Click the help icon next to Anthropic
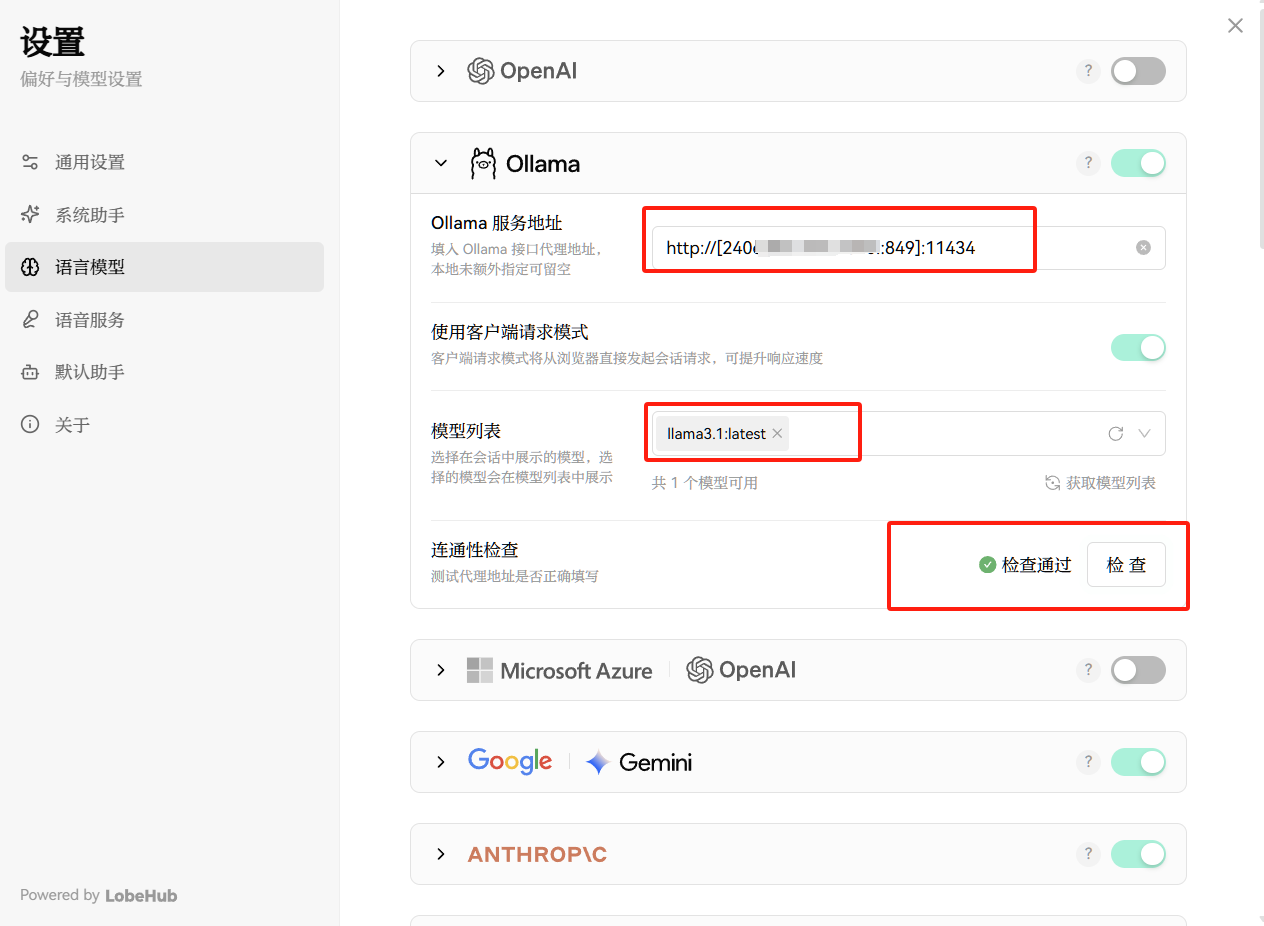 (x=1088, y=854)
